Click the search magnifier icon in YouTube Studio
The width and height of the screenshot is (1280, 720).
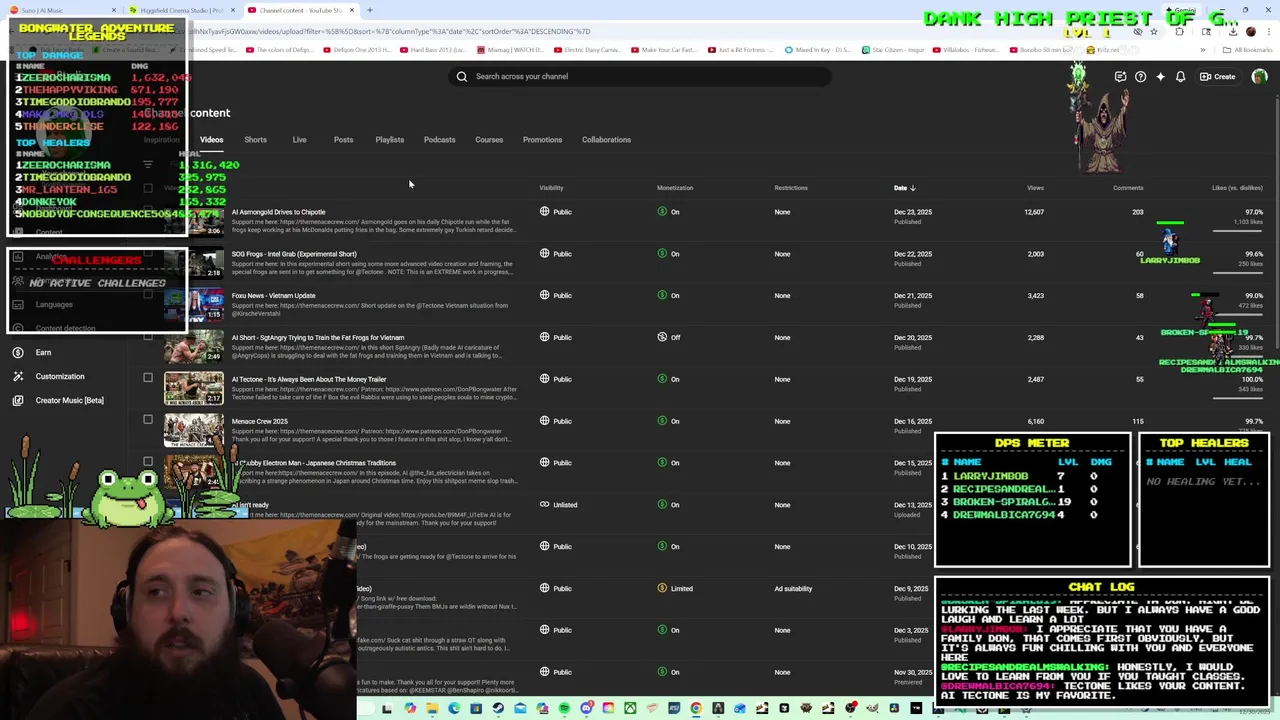click(462, 76)
